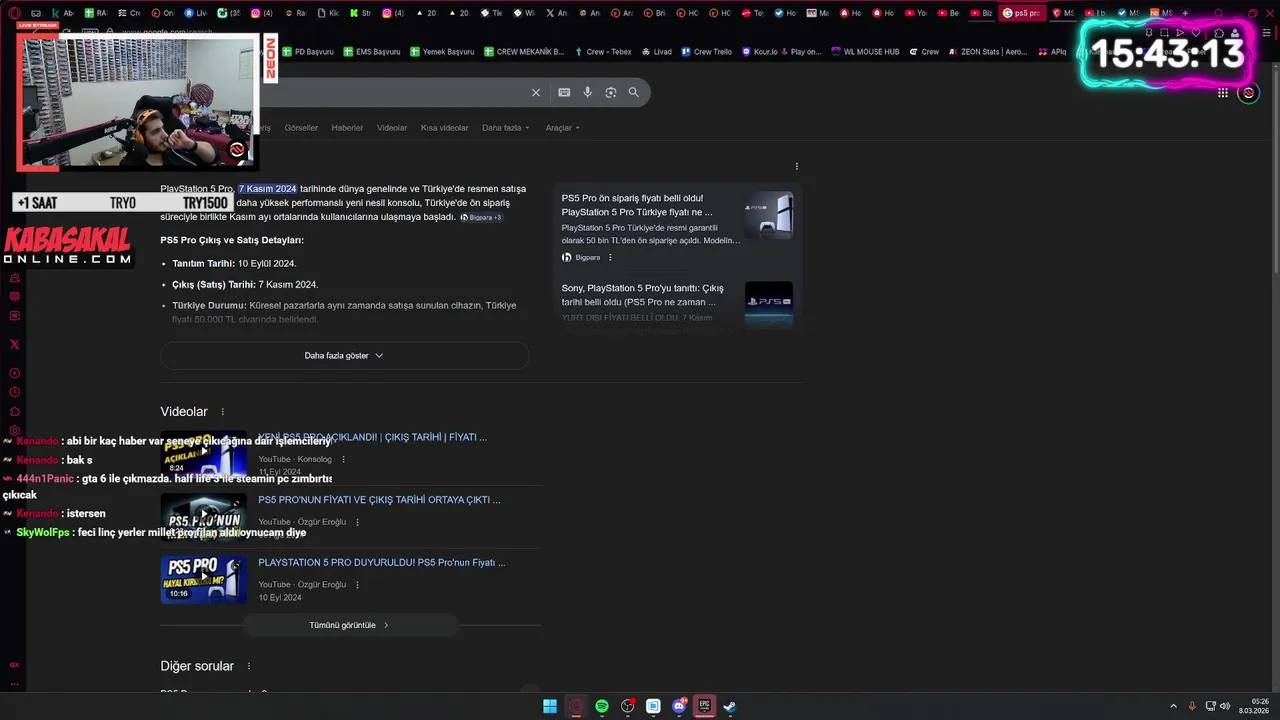Open the Google account avatar
The image size is (1280, 720).
point(1248,93)
